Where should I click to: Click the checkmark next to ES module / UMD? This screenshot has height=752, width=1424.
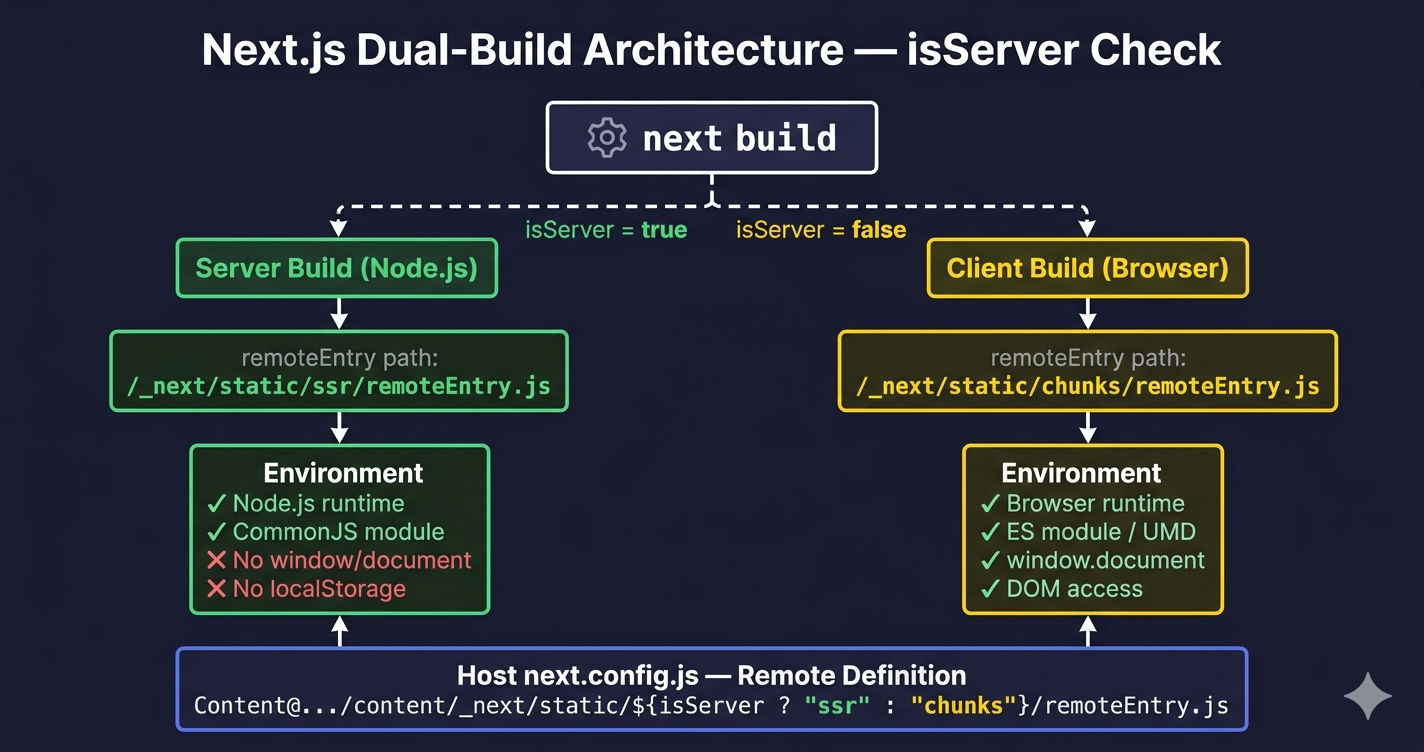point(990,532)
